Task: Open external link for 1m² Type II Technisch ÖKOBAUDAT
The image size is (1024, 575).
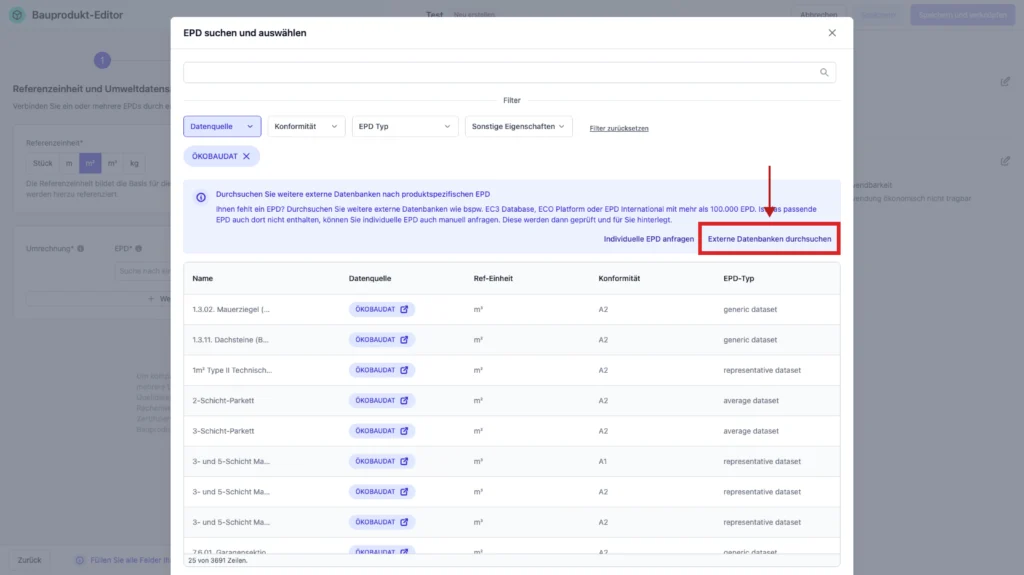Action: (x=404, y=370)
